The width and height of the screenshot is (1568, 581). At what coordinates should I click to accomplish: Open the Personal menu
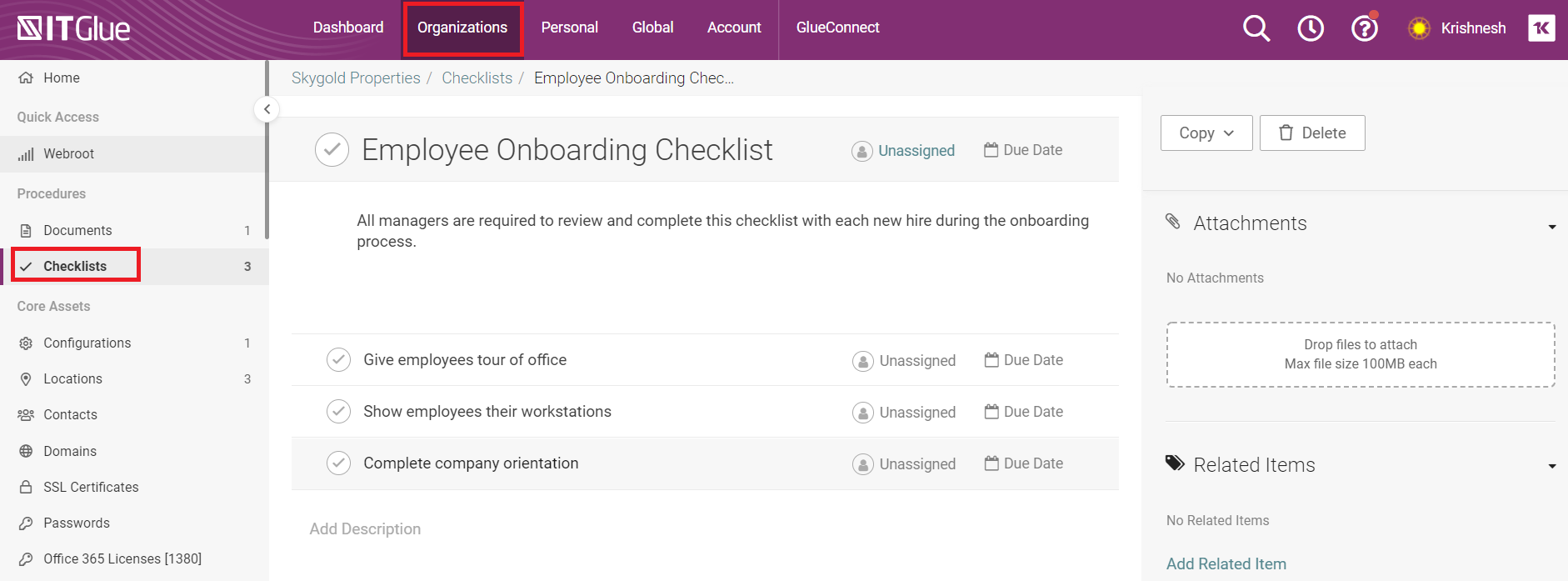pos(570,28)
